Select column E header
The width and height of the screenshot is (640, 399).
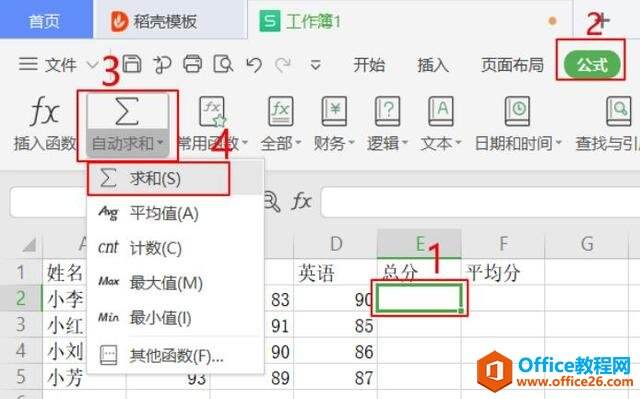click(x=420, y=244)
